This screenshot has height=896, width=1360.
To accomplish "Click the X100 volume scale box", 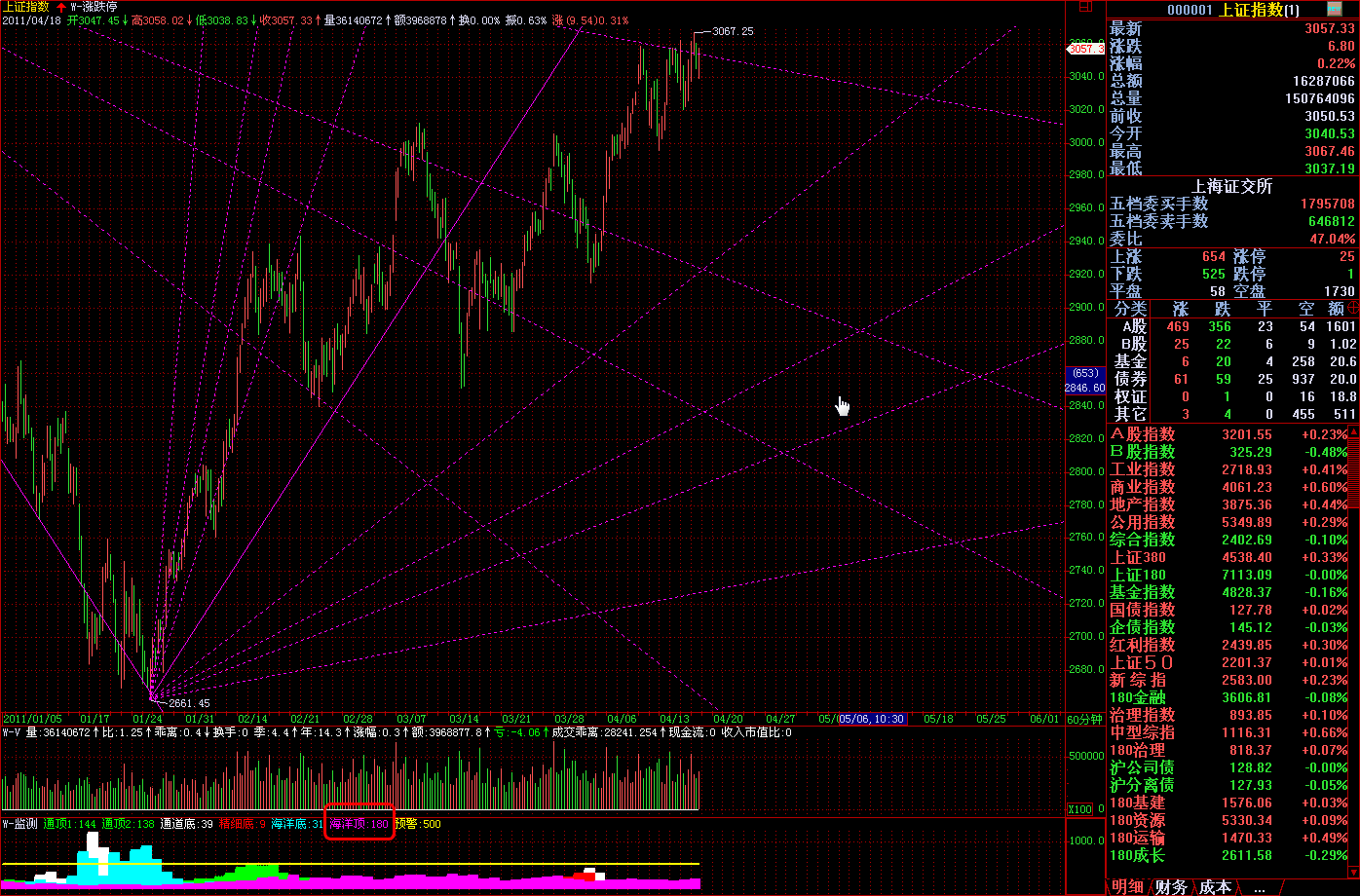I will (x=1080, y=809).
